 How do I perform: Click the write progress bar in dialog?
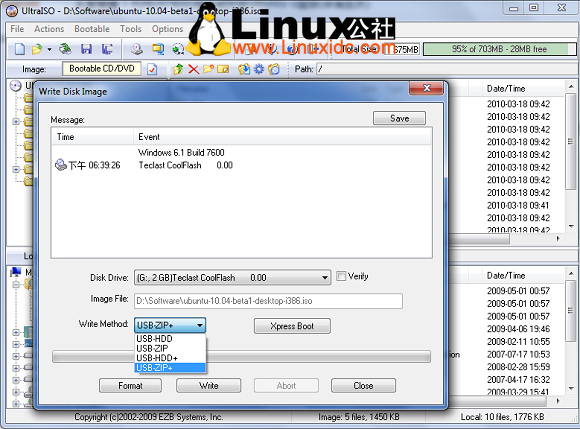click(x=242, y=357)
